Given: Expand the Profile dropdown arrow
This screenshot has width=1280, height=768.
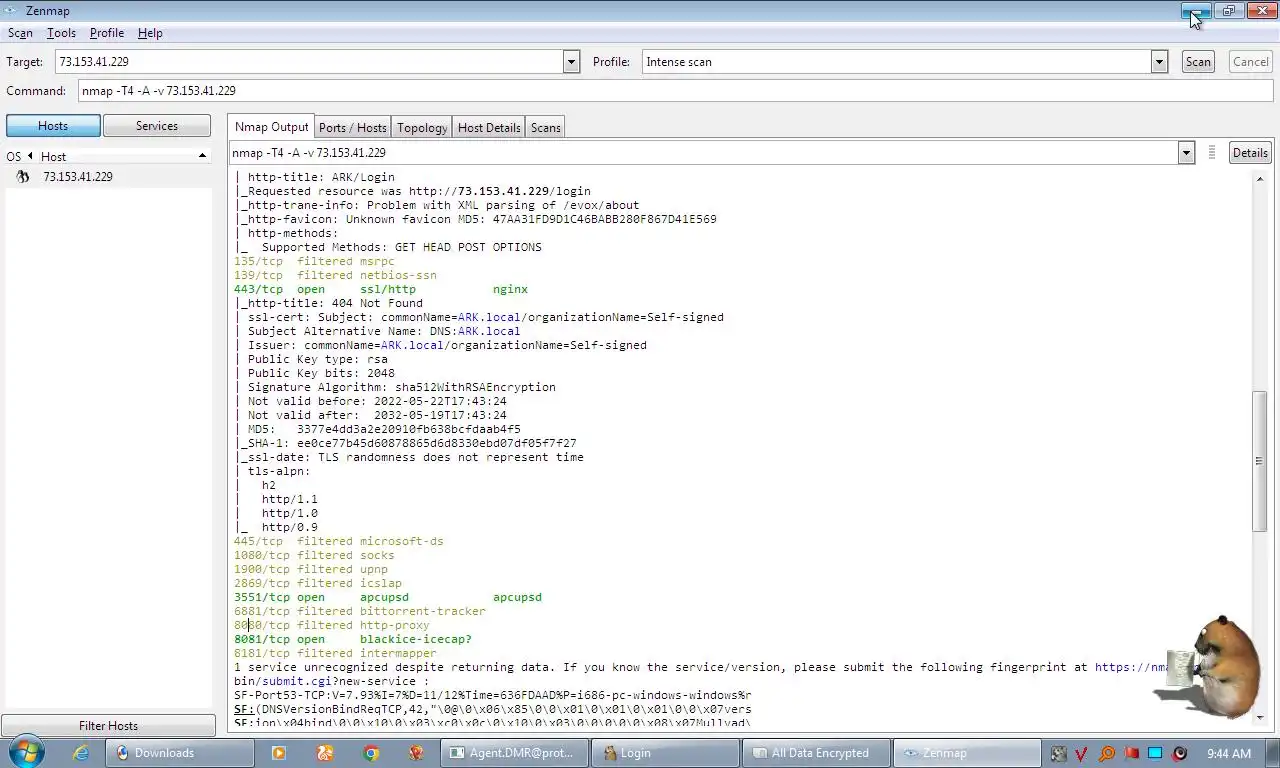Looking at the screenshot, I should click(x=1159, y=62).
